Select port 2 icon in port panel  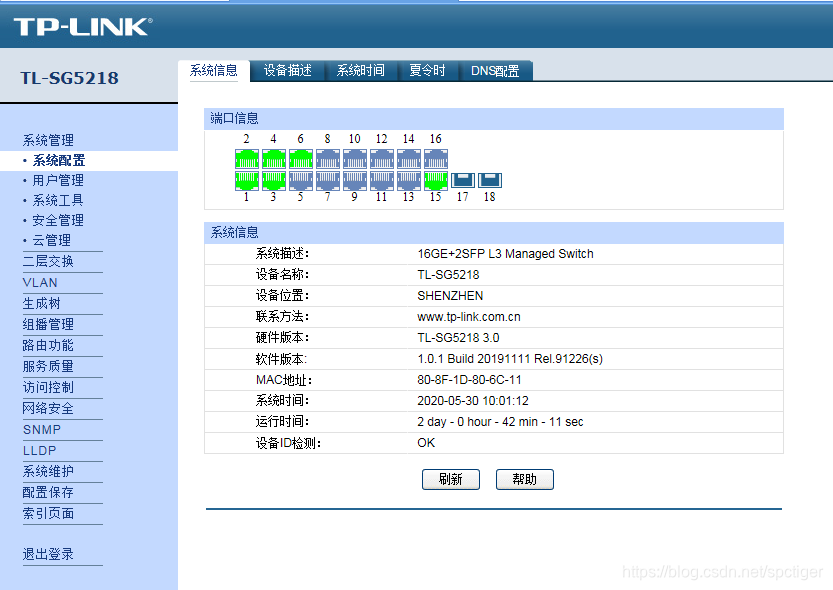[246, 159]
